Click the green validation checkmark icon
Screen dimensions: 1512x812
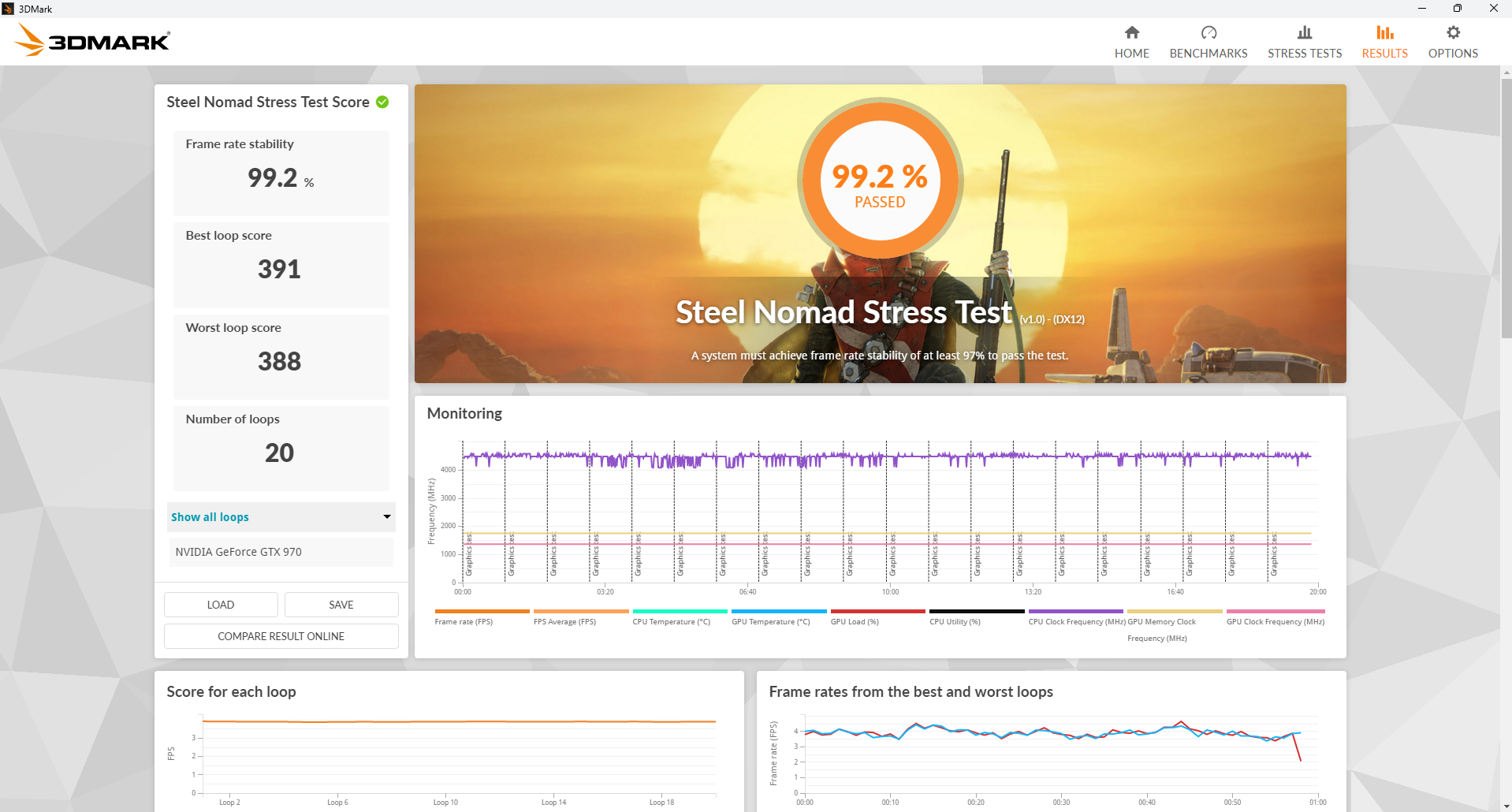(x=382, y=102)
